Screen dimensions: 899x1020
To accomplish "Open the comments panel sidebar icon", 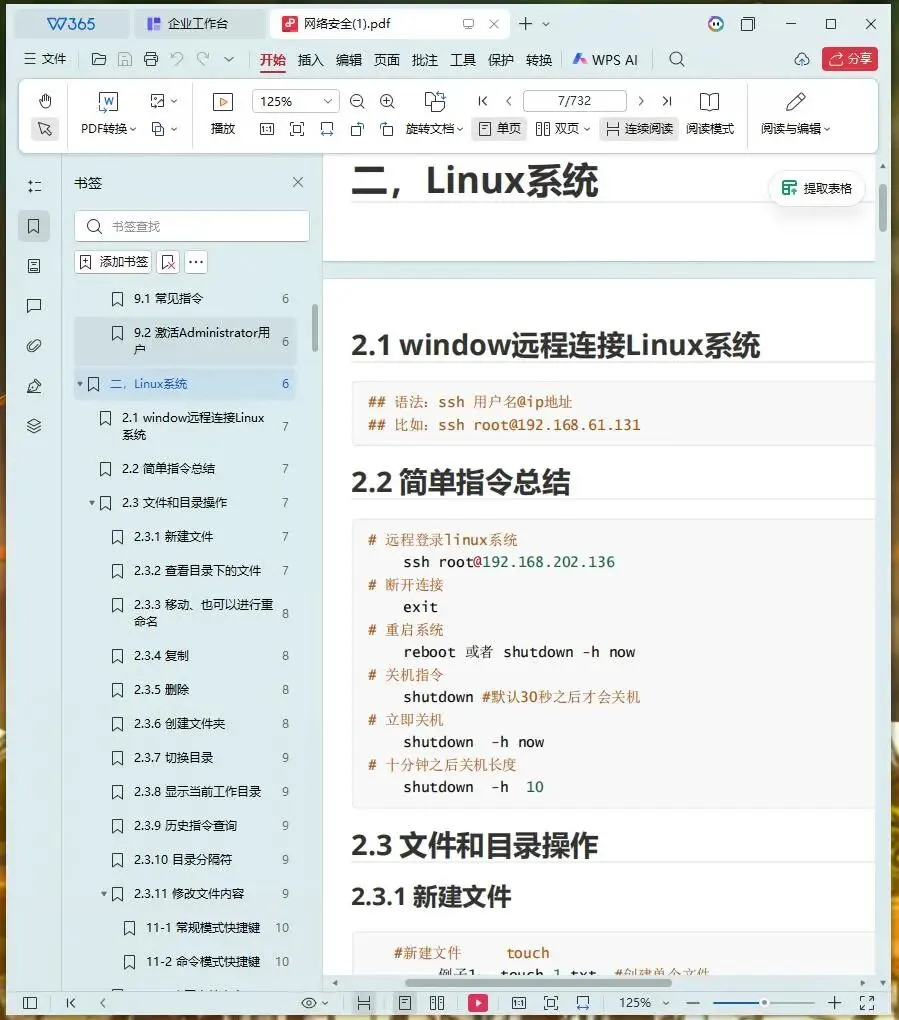I will pyautogui.click(x=34, y=306).
